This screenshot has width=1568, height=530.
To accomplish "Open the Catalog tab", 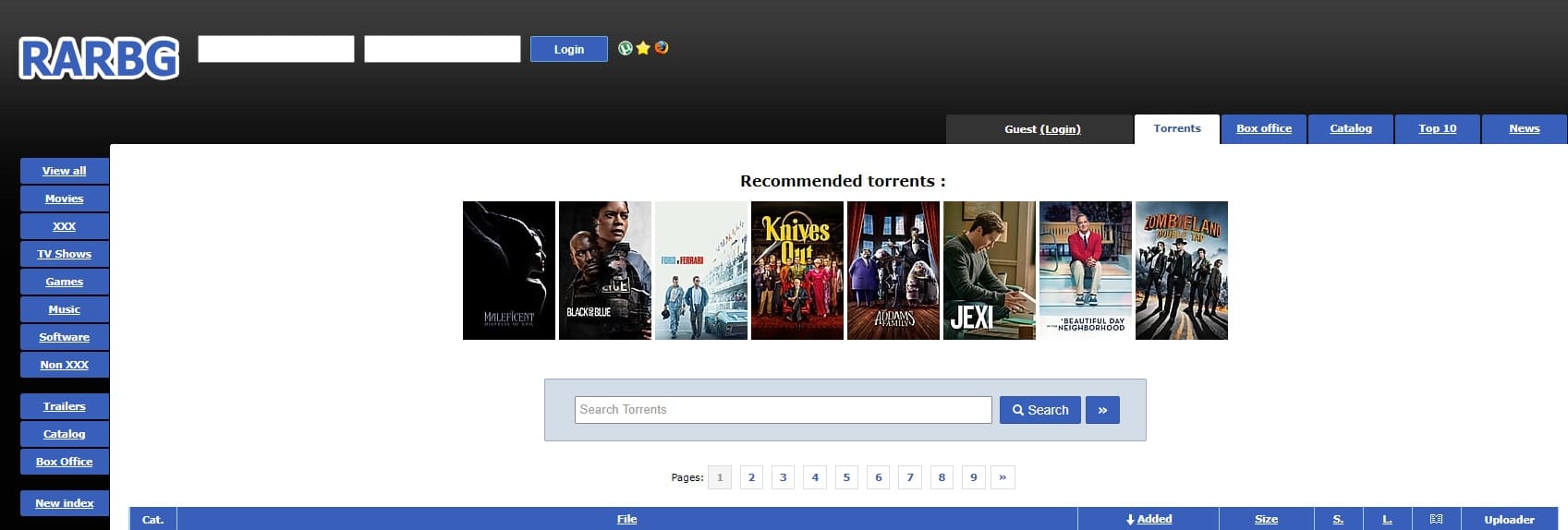I will point(1351,129).
